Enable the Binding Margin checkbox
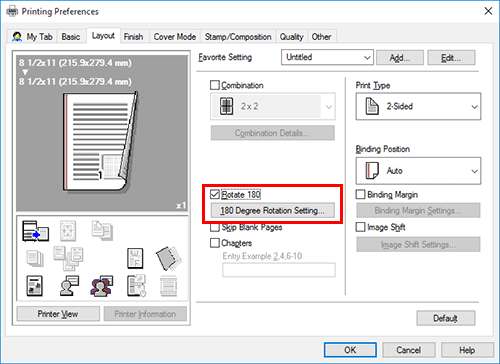 361,194
